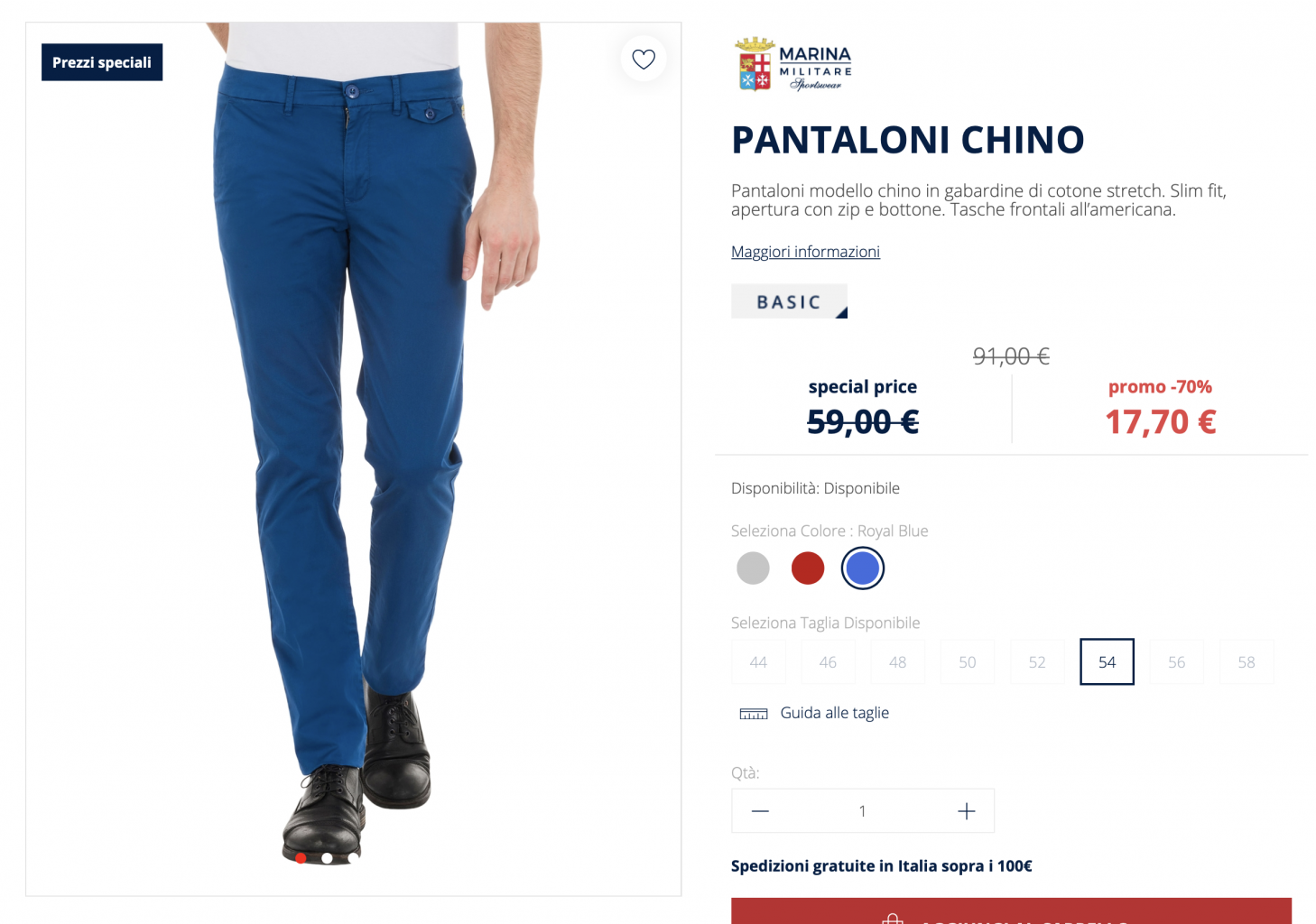Choose size 58 option
The height and width of the screenshot is (924, 1316).
(x=1246, y=661)
